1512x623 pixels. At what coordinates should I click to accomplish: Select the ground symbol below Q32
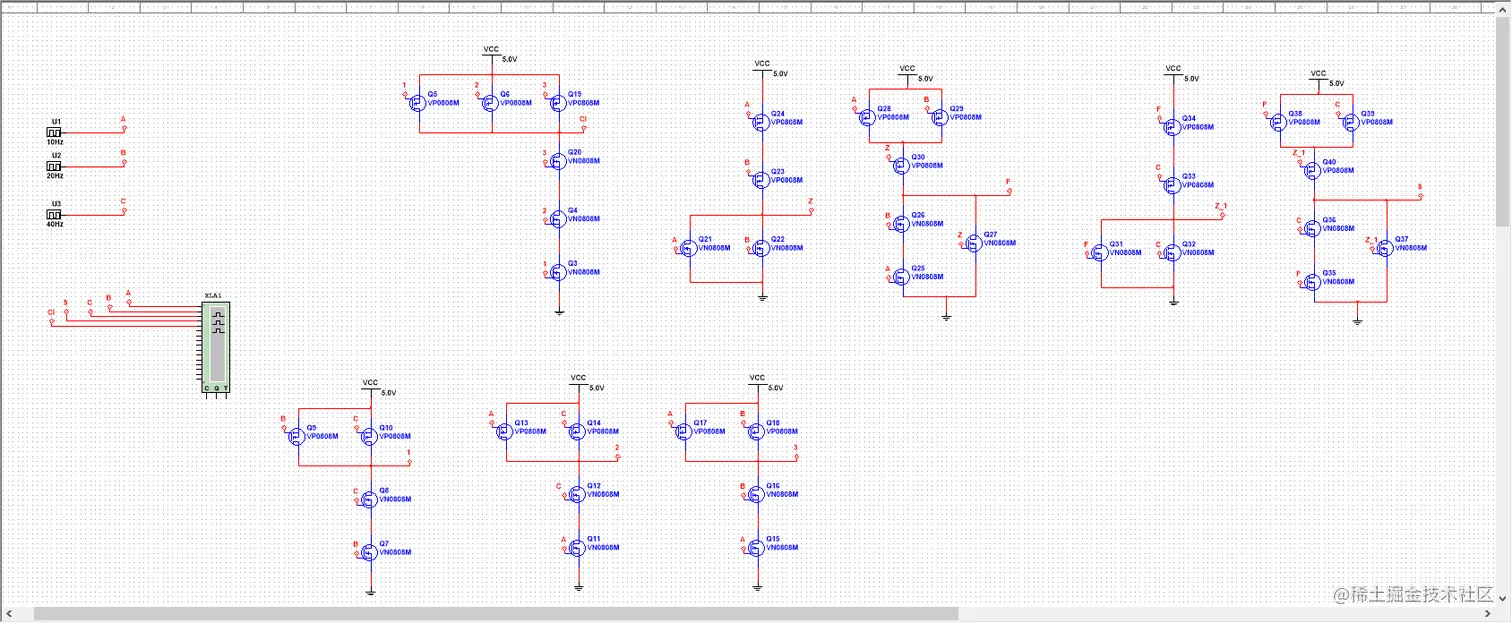1174,302
